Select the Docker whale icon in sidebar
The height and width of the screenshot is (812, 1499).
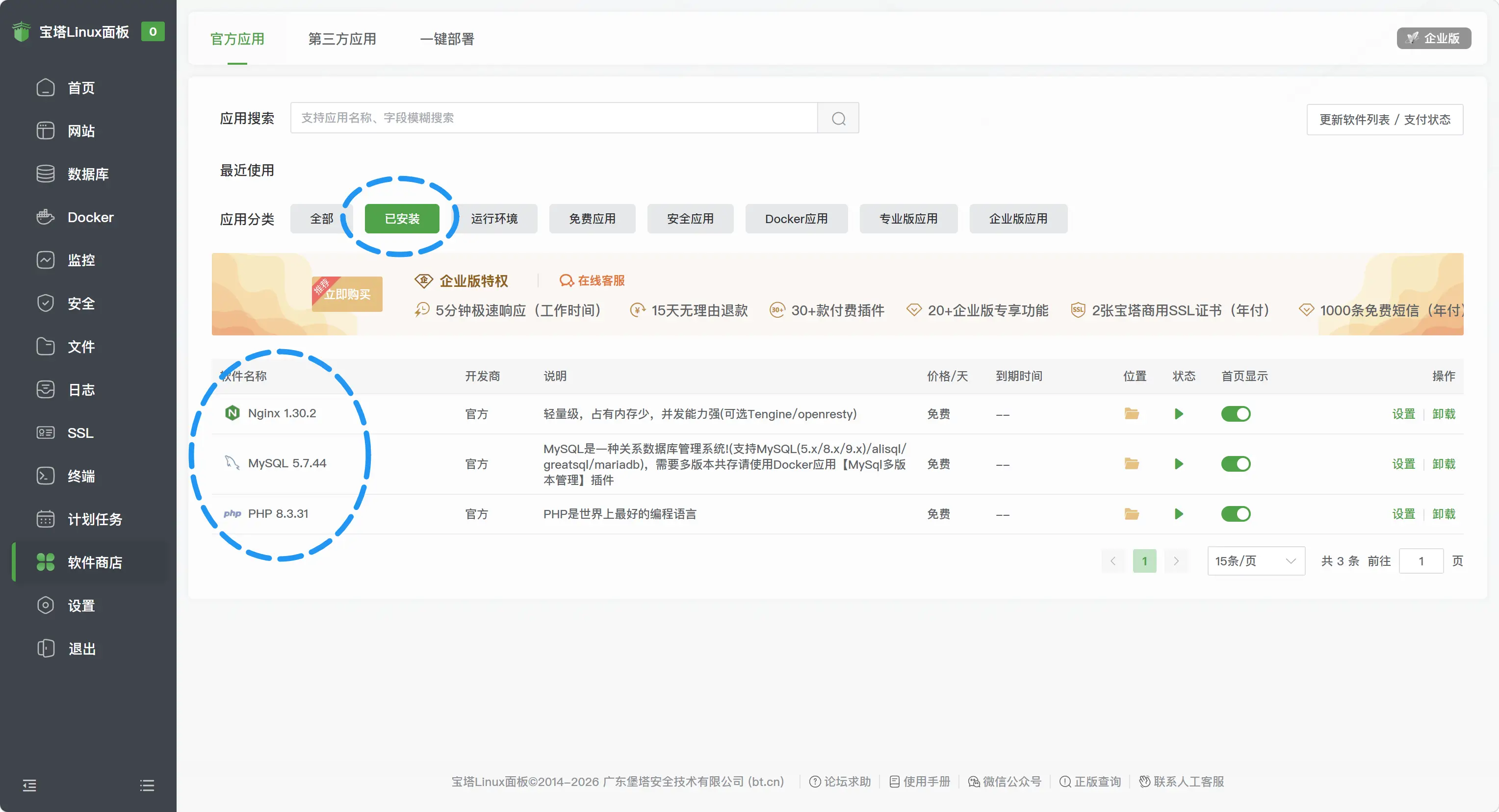point(46,217)
